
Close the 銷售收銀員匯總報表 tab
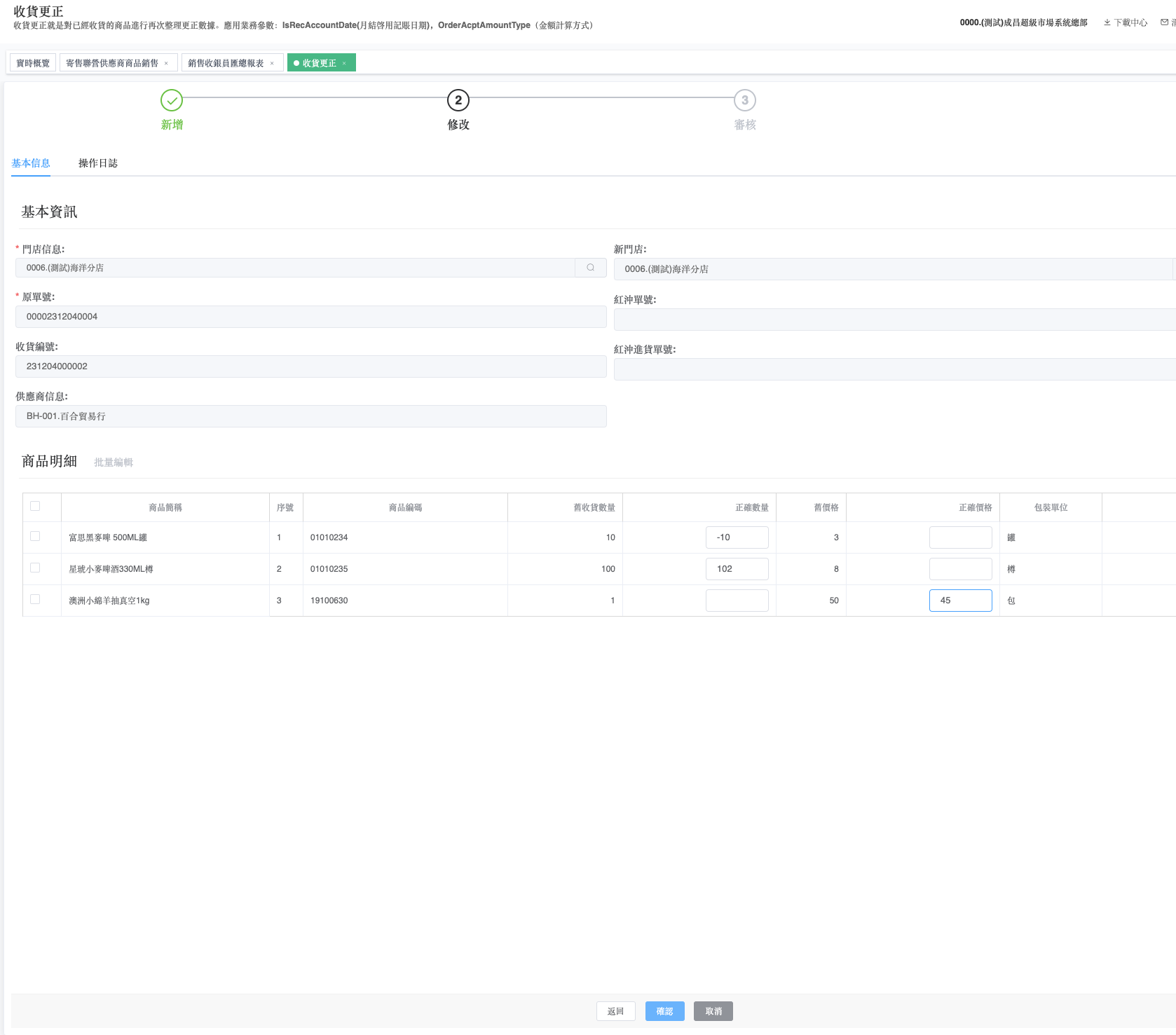pyautogui.click(x=272, y=64)
